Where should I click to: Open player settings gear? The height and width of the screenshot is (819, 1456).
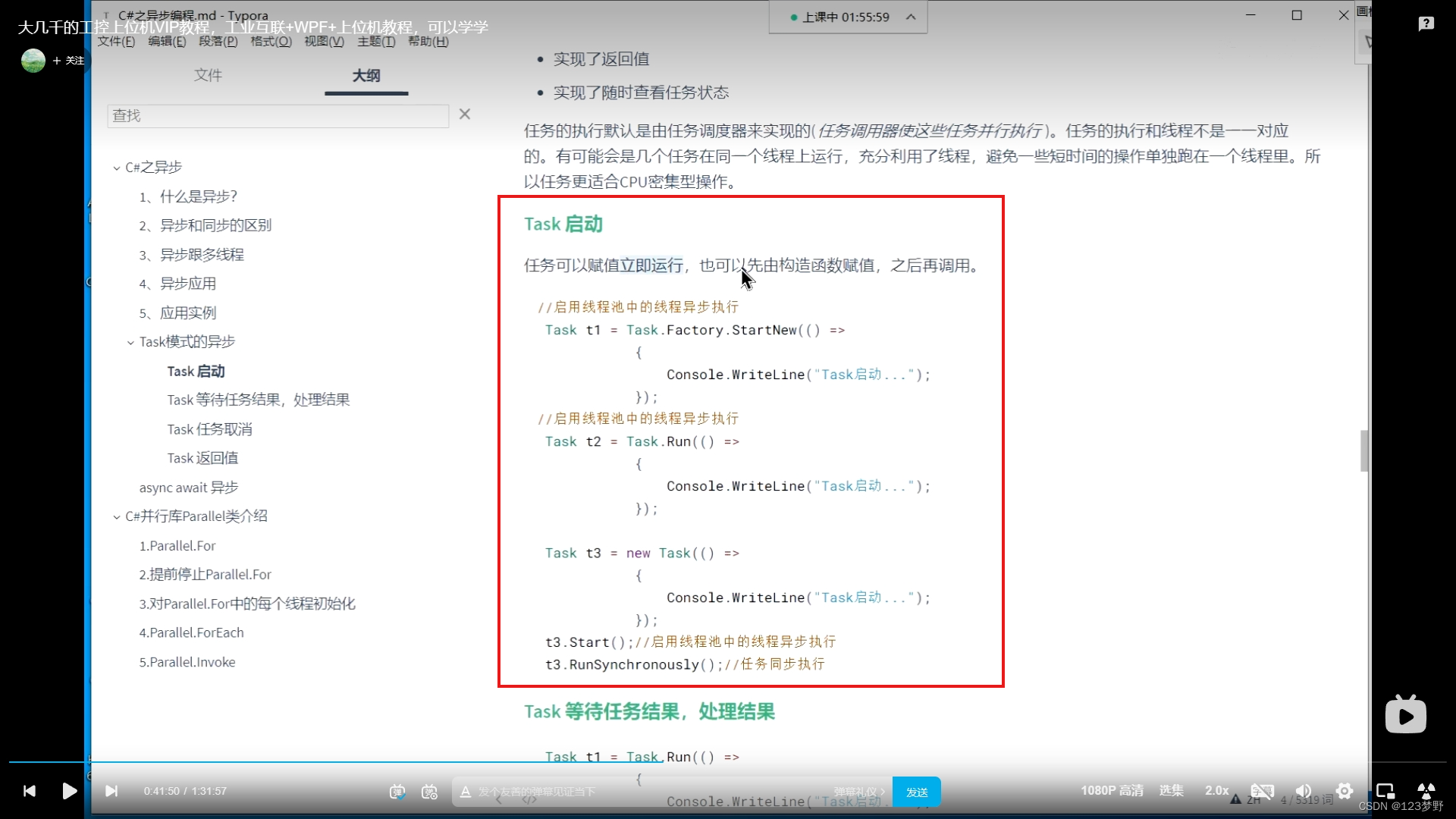(x=1345, y=791)
